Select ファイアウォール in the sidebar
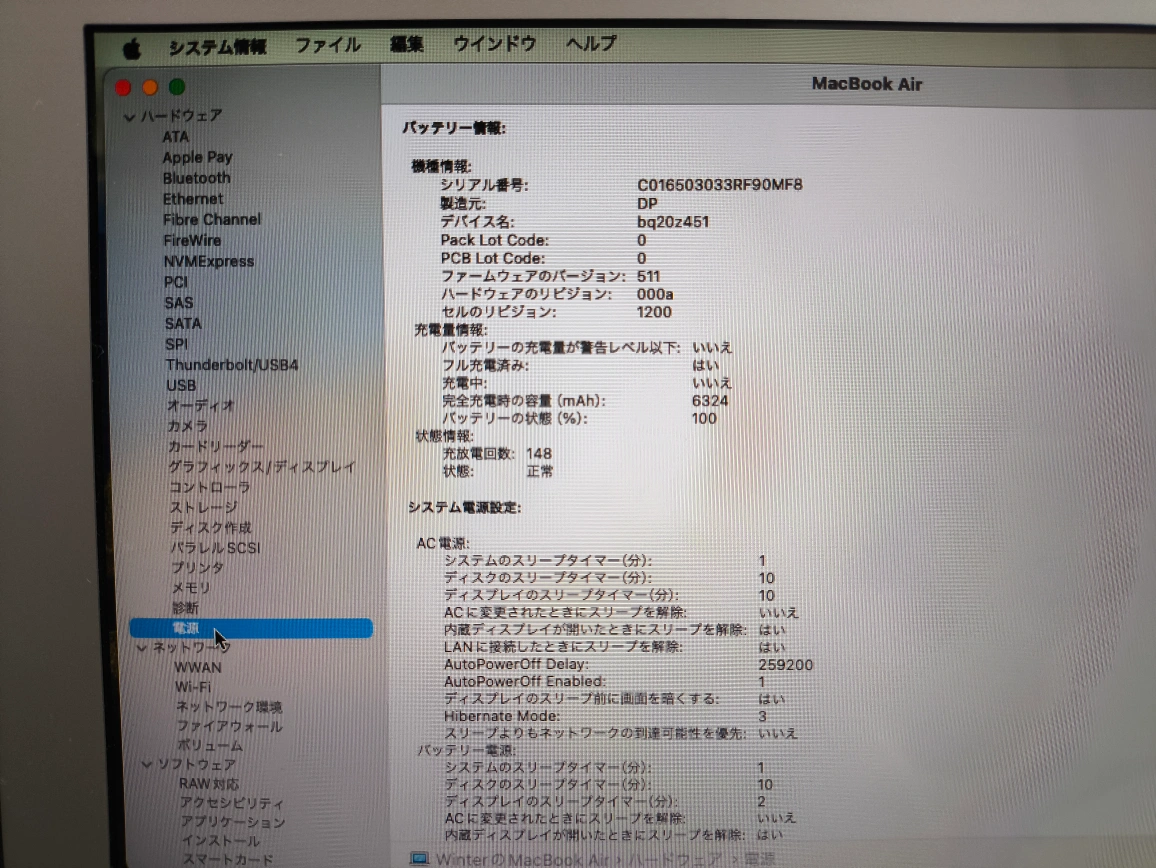Viewport: 1156px width, 868px height. pyautogui.click(x=229, y=726)
